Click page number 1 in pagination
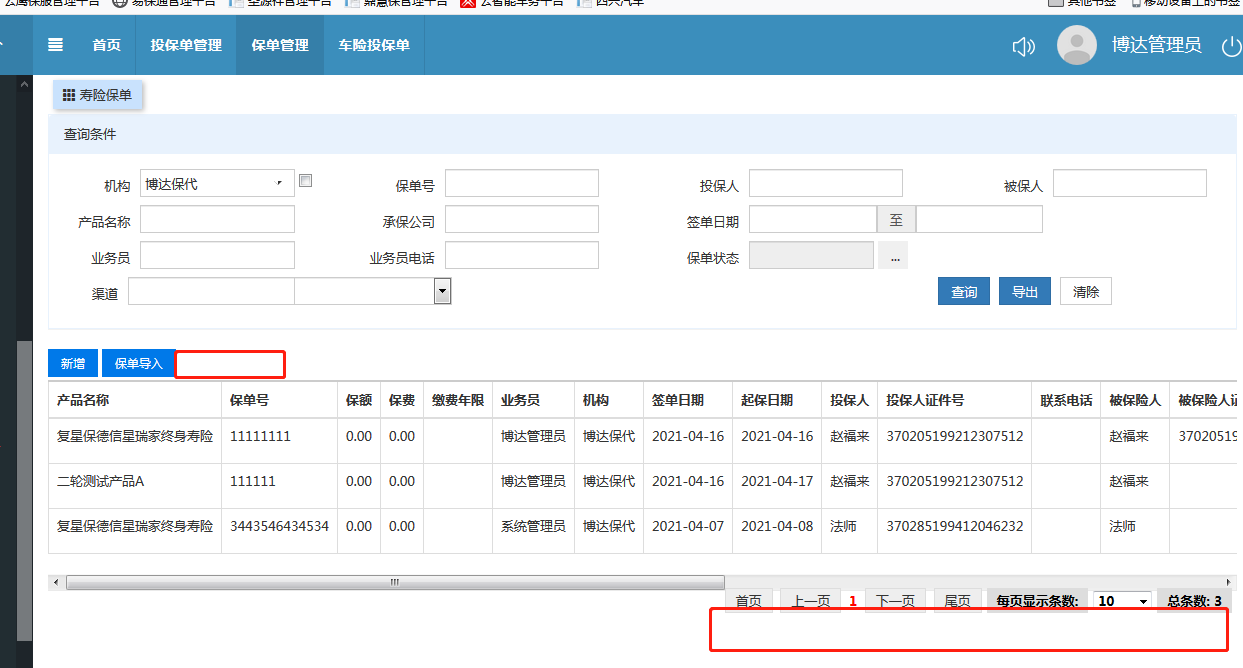 tap(853, 601)
